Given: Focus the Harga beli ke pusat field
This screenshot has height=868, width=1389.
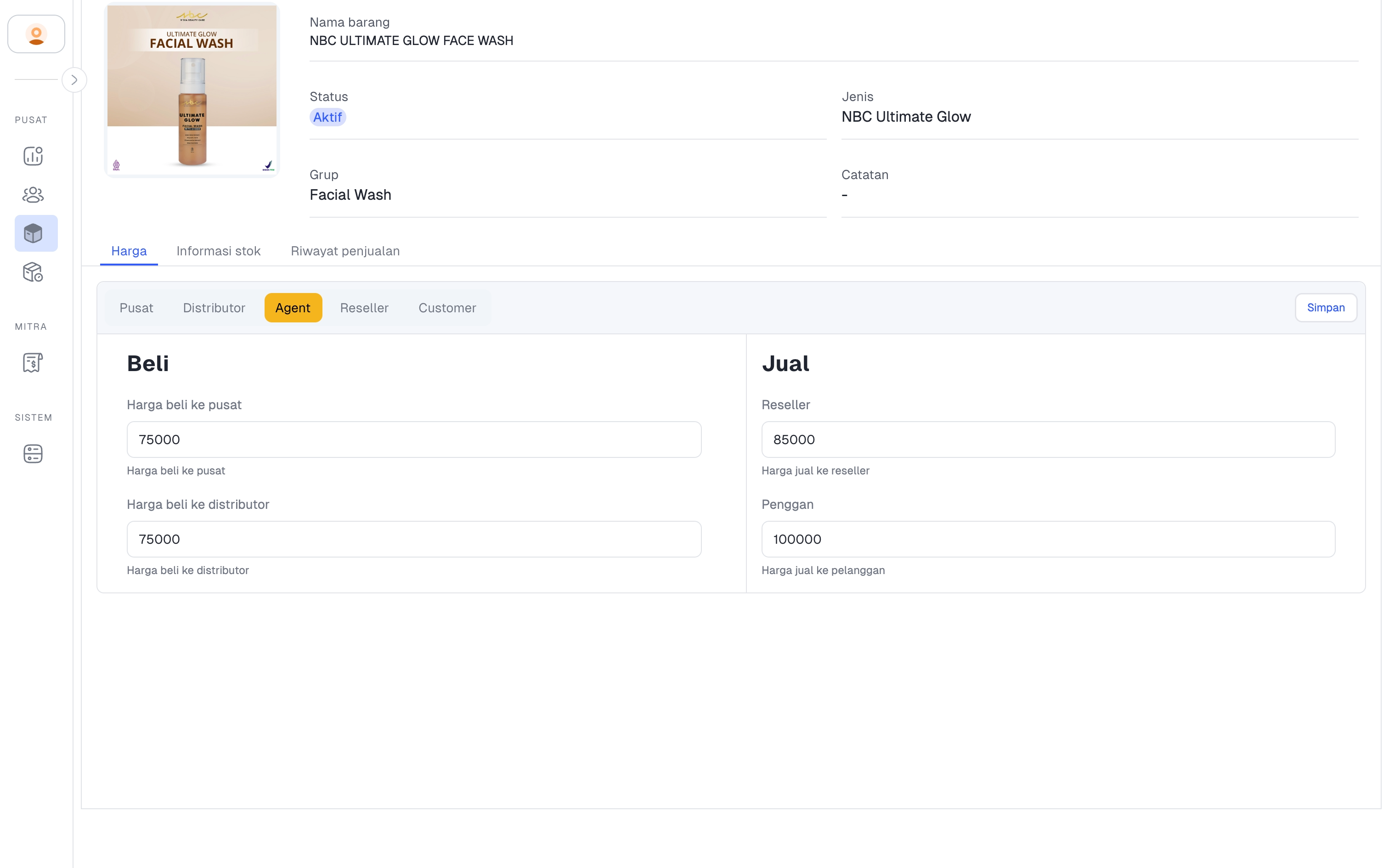Looking at the screenshot, I should pos(414,439).
